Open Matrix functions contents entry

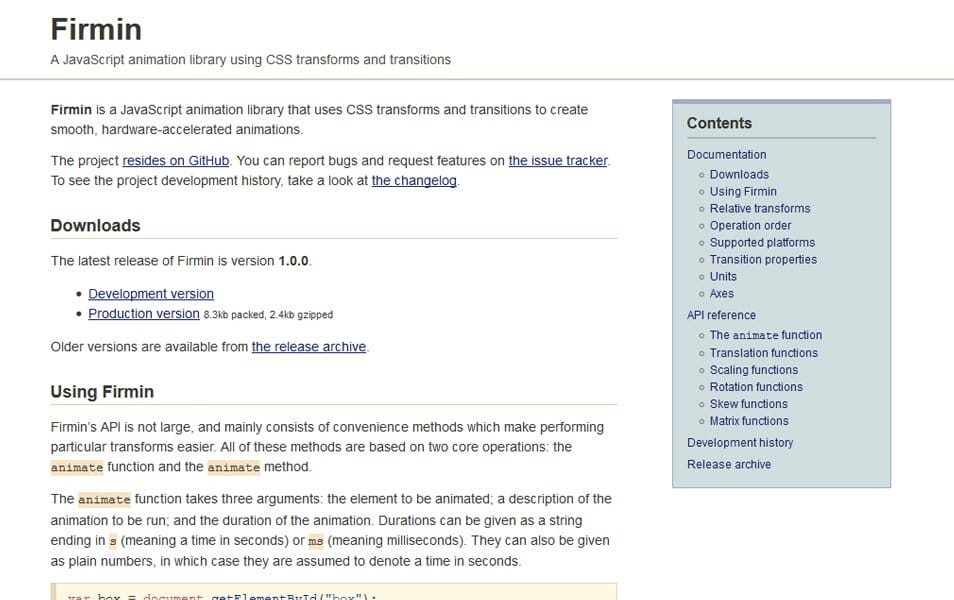pyautogui.click(x=749, y=421)
